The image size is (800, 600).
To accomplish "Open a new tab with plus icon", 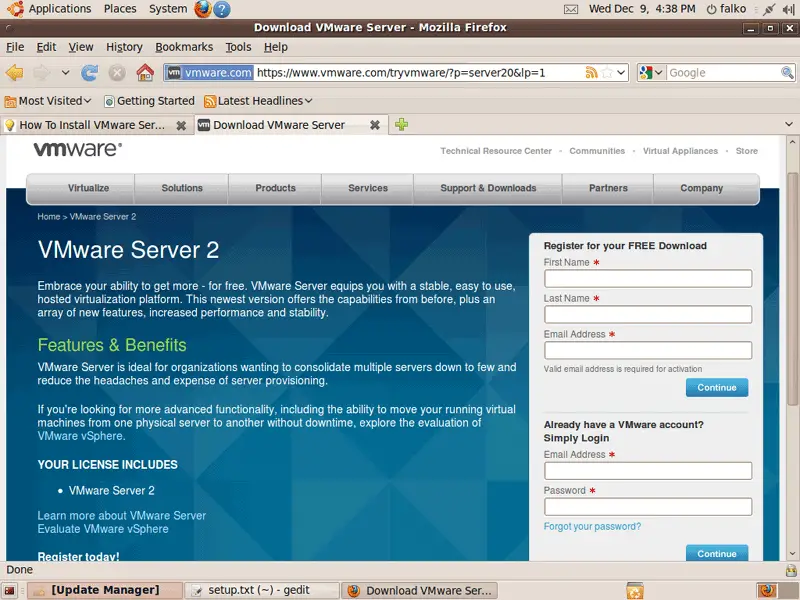I will tap(402, 124).
